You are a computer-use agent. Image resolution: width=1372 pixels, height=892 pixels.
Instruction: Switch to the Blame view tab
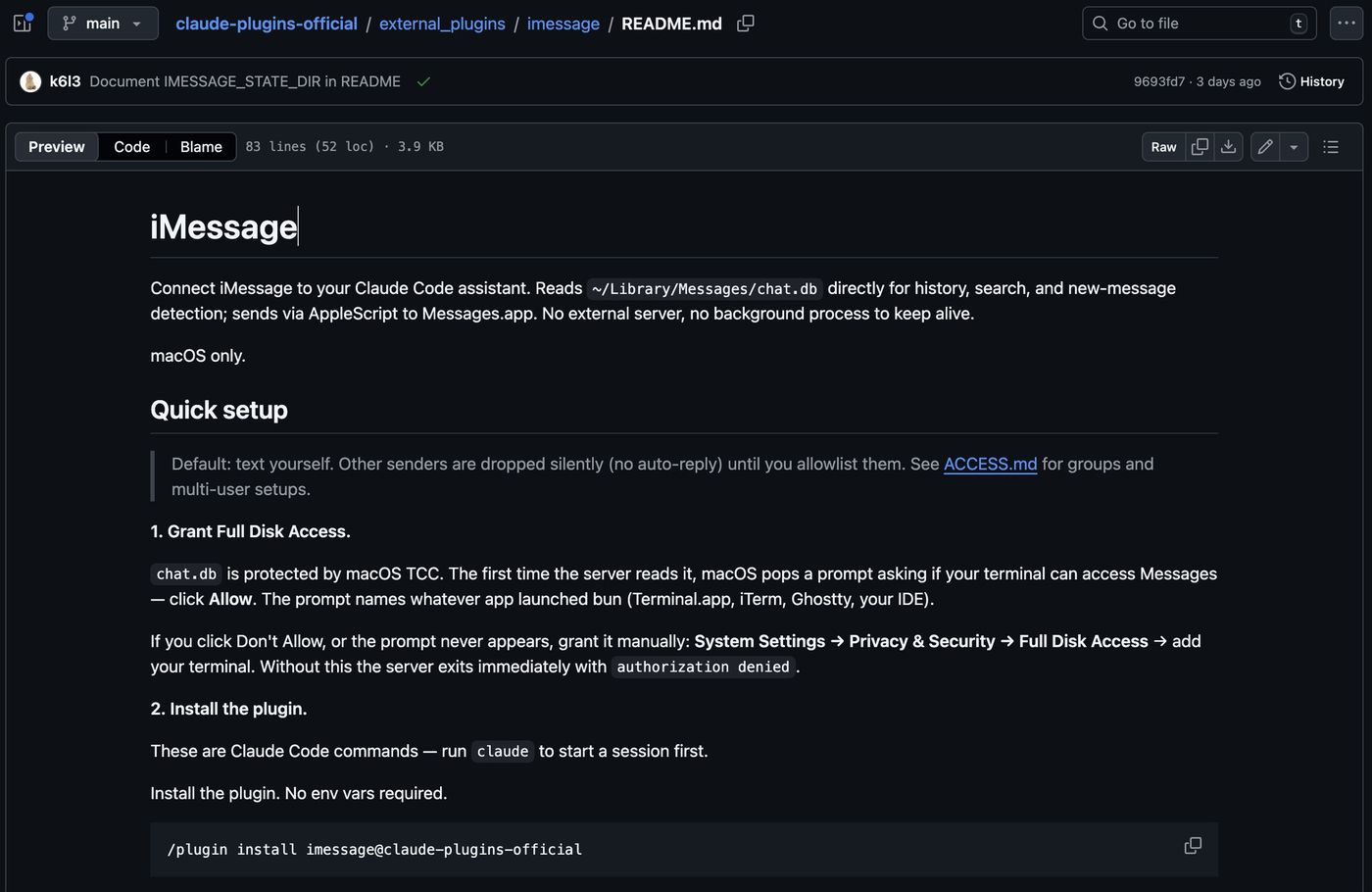(201, 147)
